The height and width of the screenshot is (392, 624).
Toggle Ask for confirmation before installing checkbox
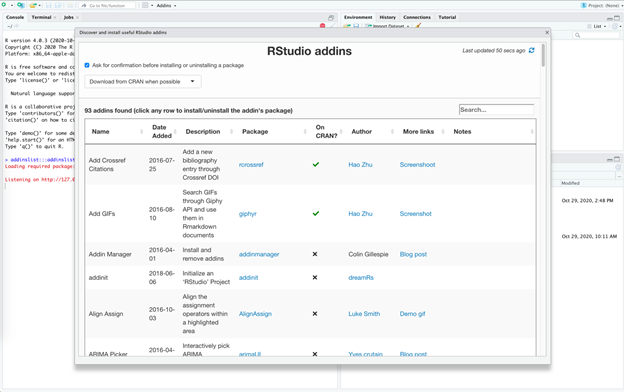tap(87, 65)
